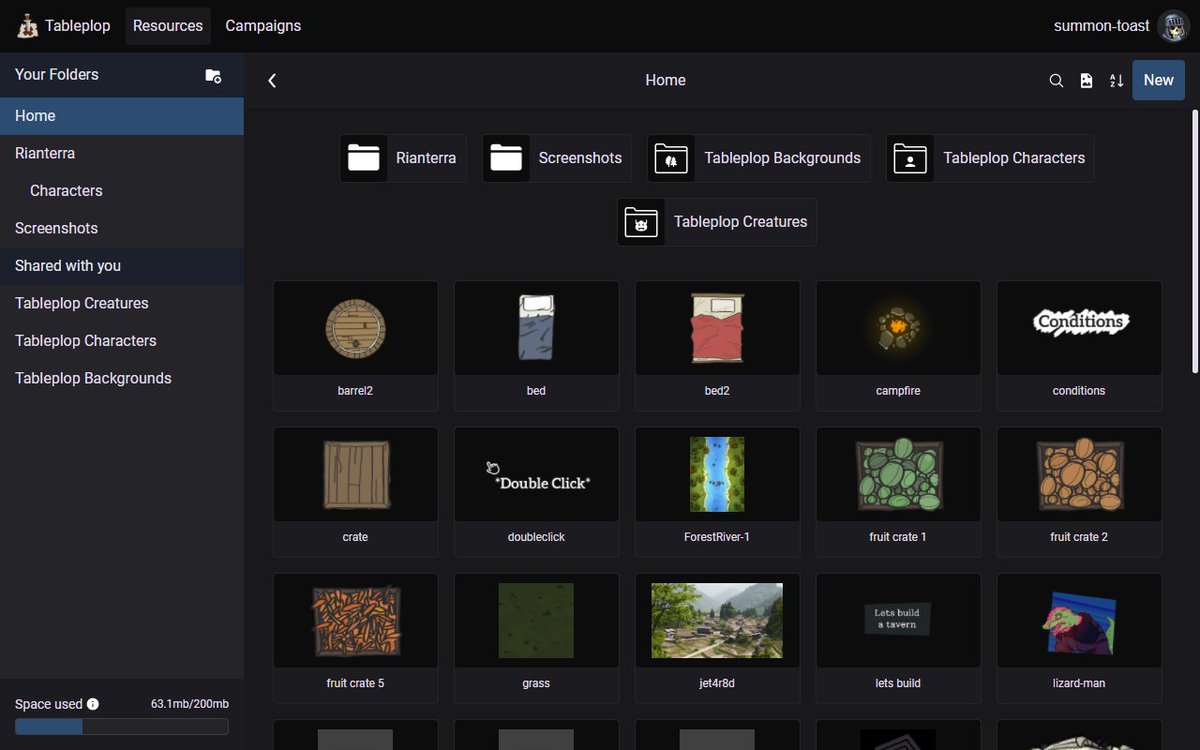Image resolution: width=1200 pixels, height=750 pixels.
Task: Click the create folder icon beside Your Folders
Action: click(213, 74)
